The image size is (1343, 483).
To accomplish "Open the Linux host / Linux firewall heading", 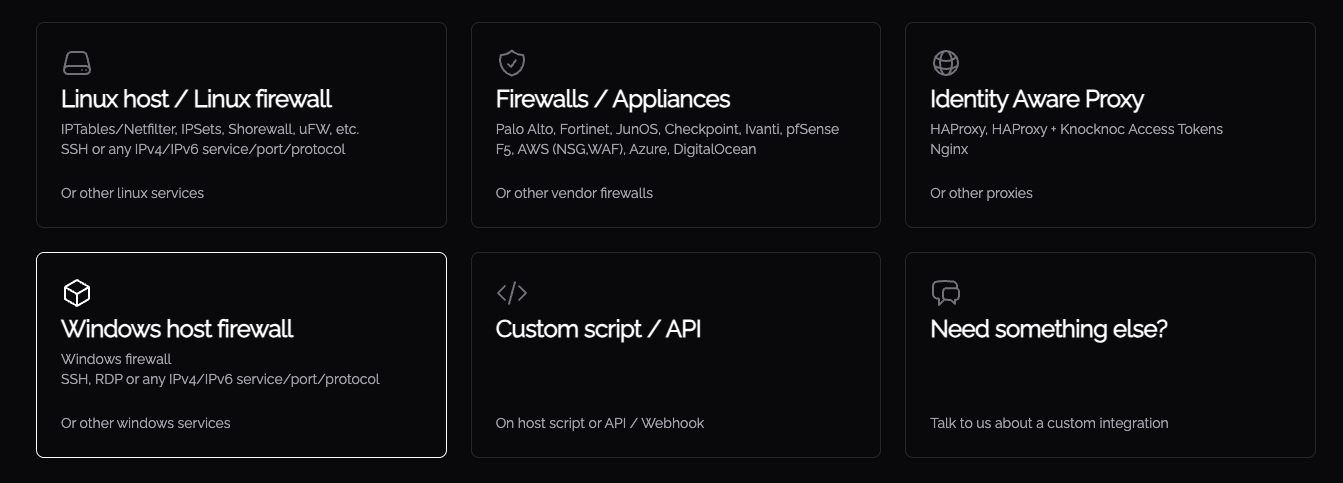I will point(196,99).
